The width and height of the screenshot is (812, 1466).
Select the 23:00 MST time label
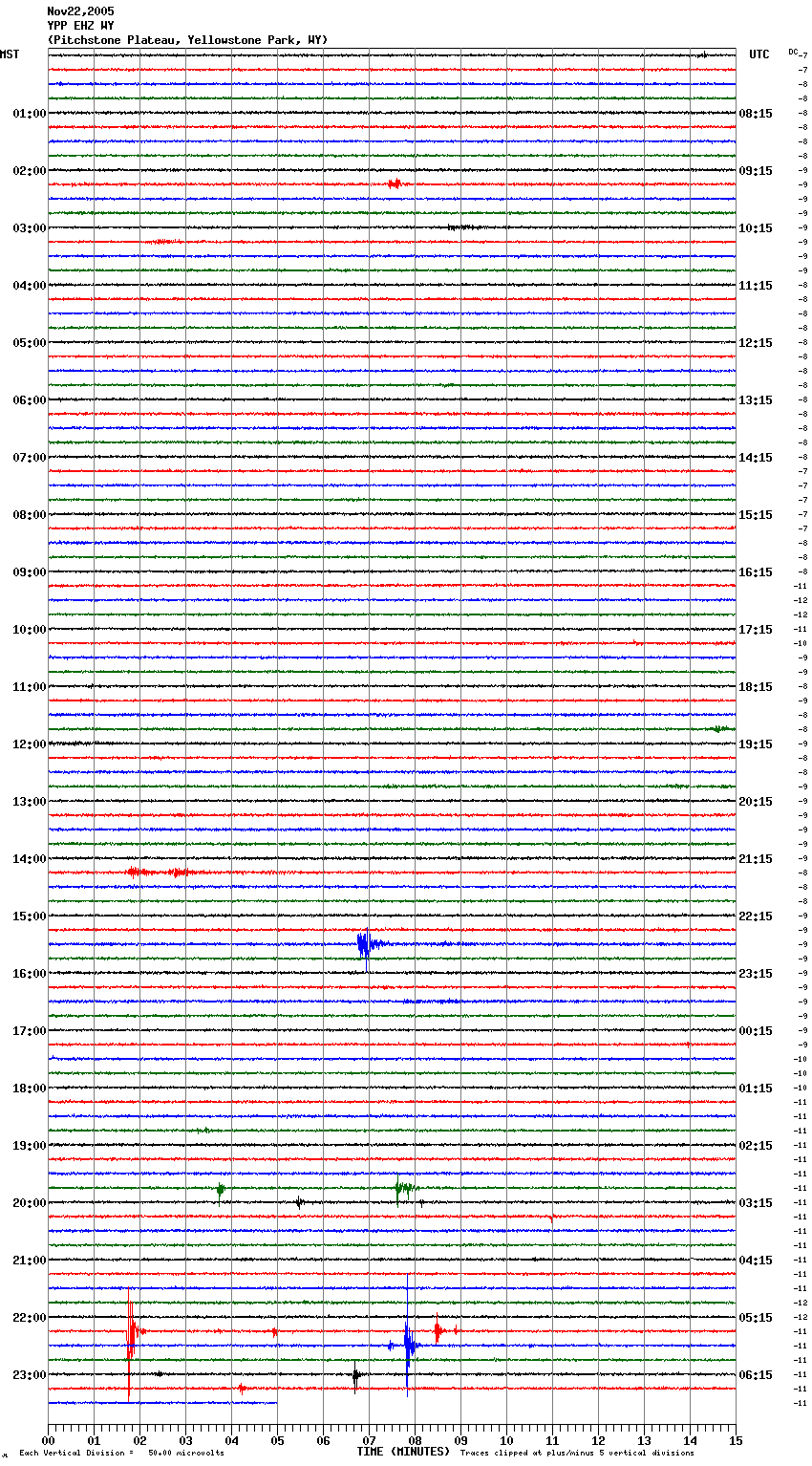(30, 1375)
